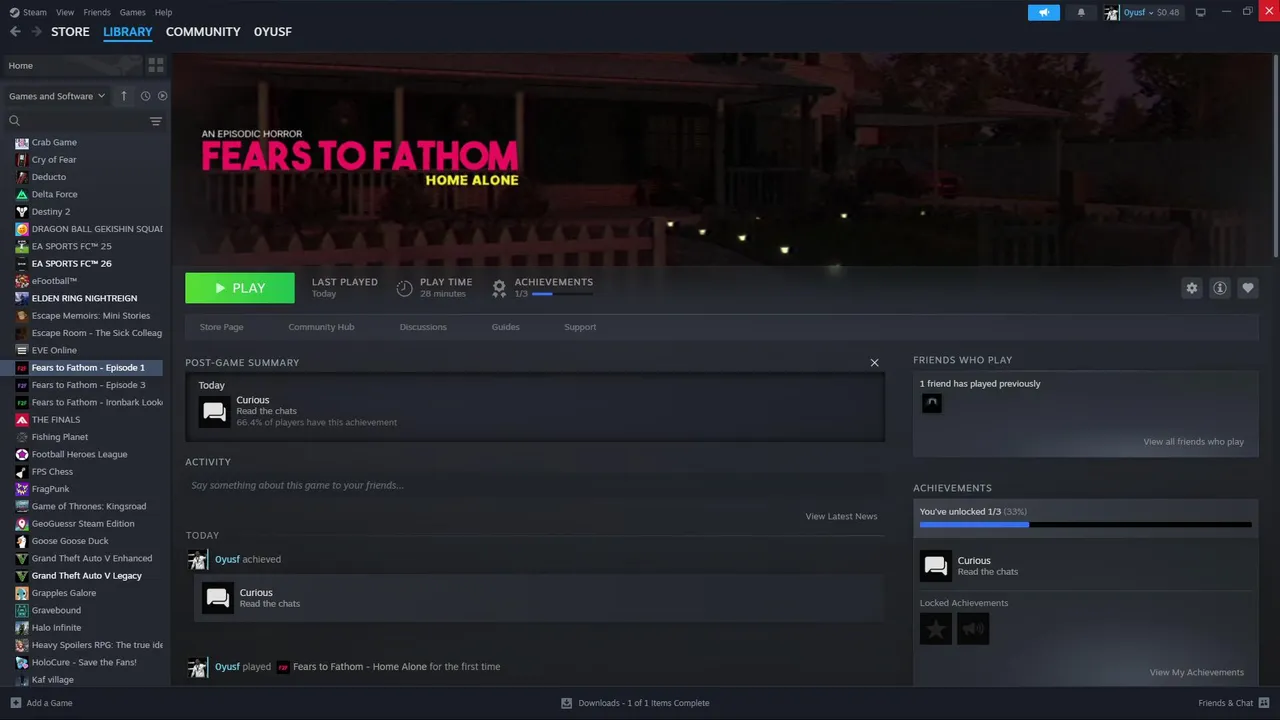Select ELDEN RING NIGHTREIGN in library

coord(85,298)
